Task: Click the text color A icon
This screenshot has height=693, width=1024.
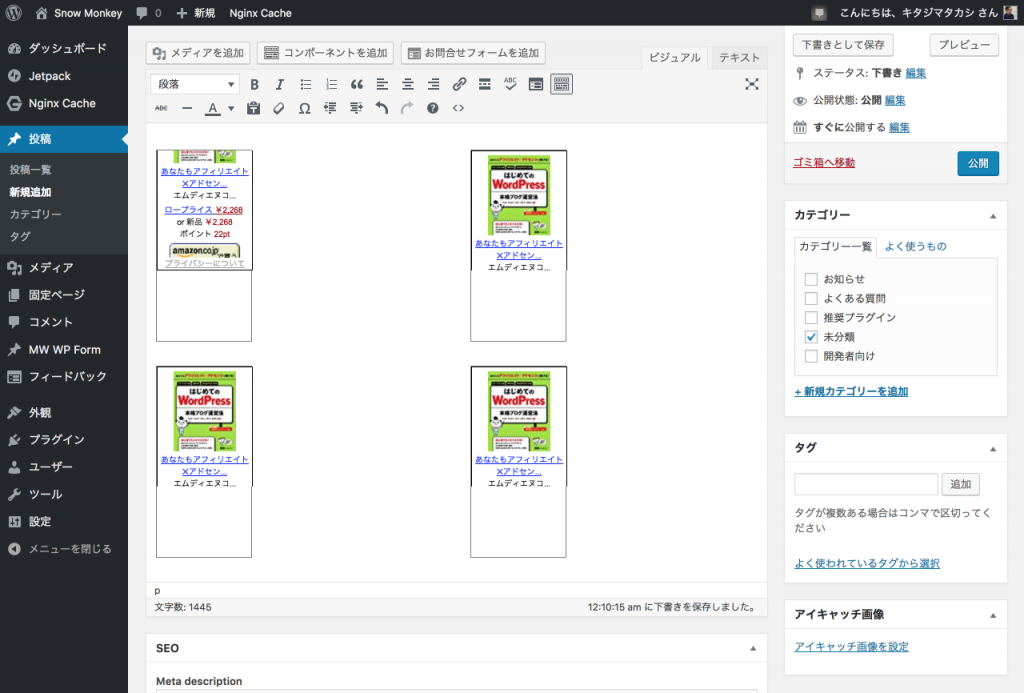Action: tap(212, 108)
